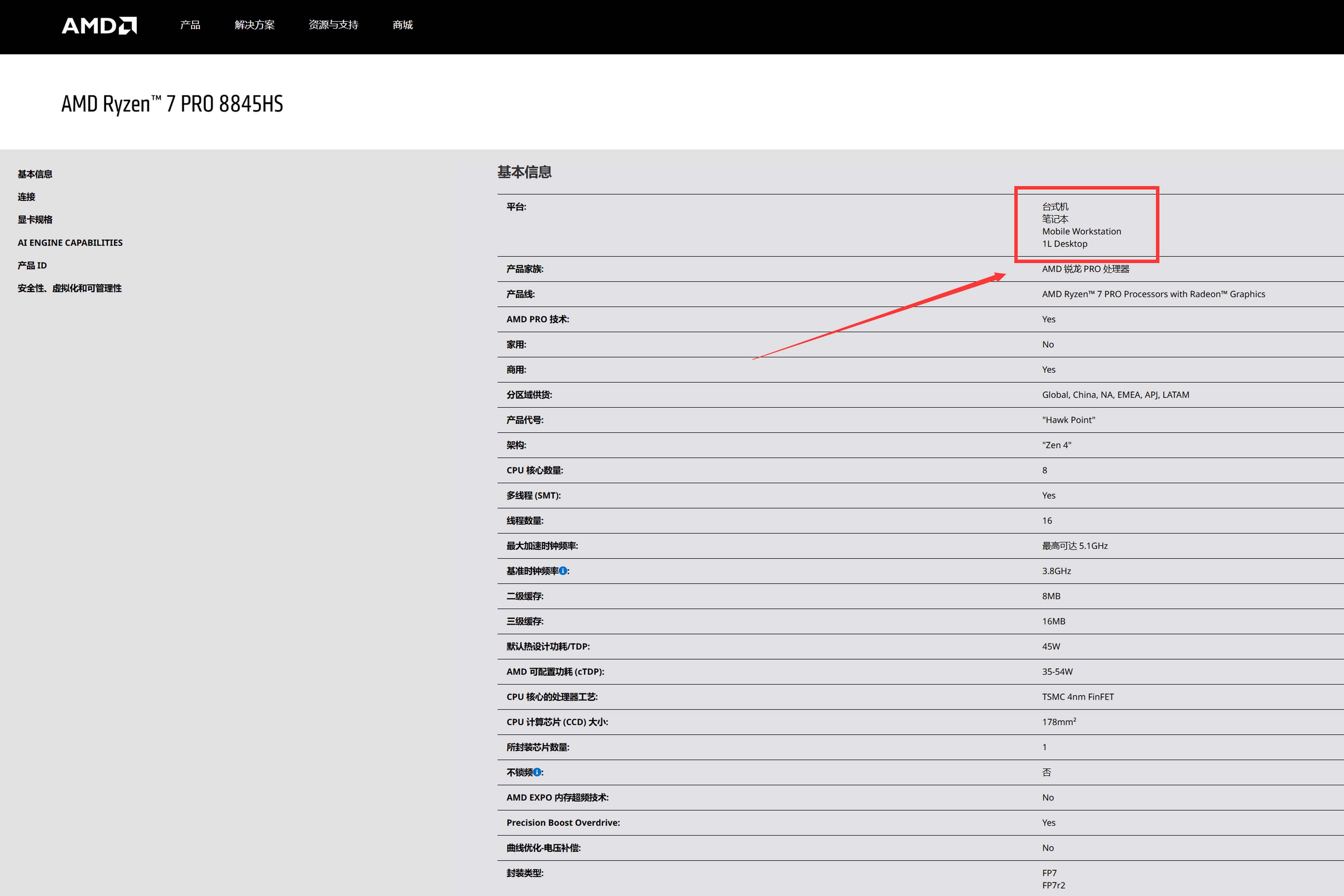Screen dimensions: 1344x896
Task: Open the 产品 menu
Action: (x=190, y=25)
